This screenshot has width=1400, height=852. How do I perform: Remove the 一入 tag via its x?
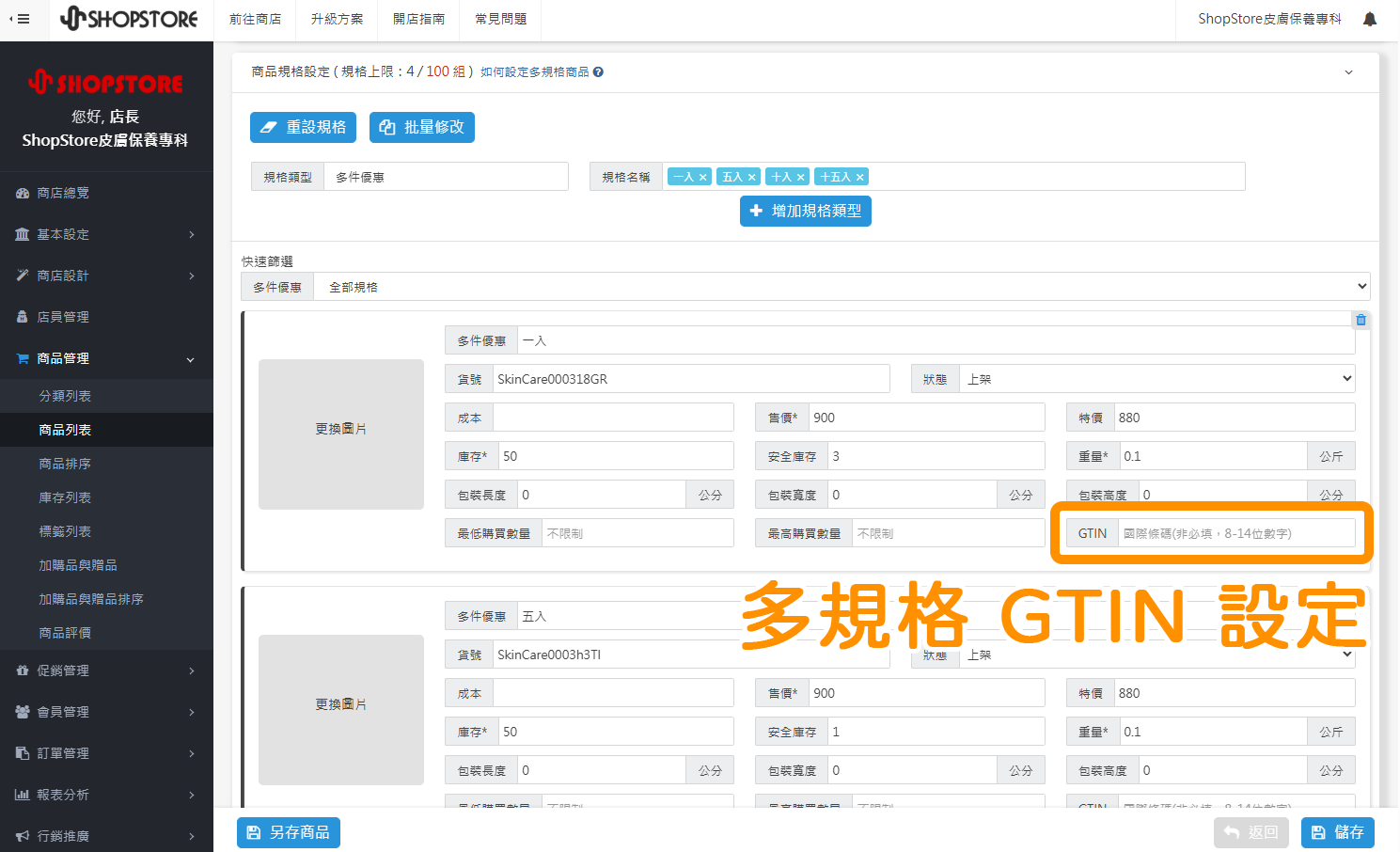[x=702, y=177]
